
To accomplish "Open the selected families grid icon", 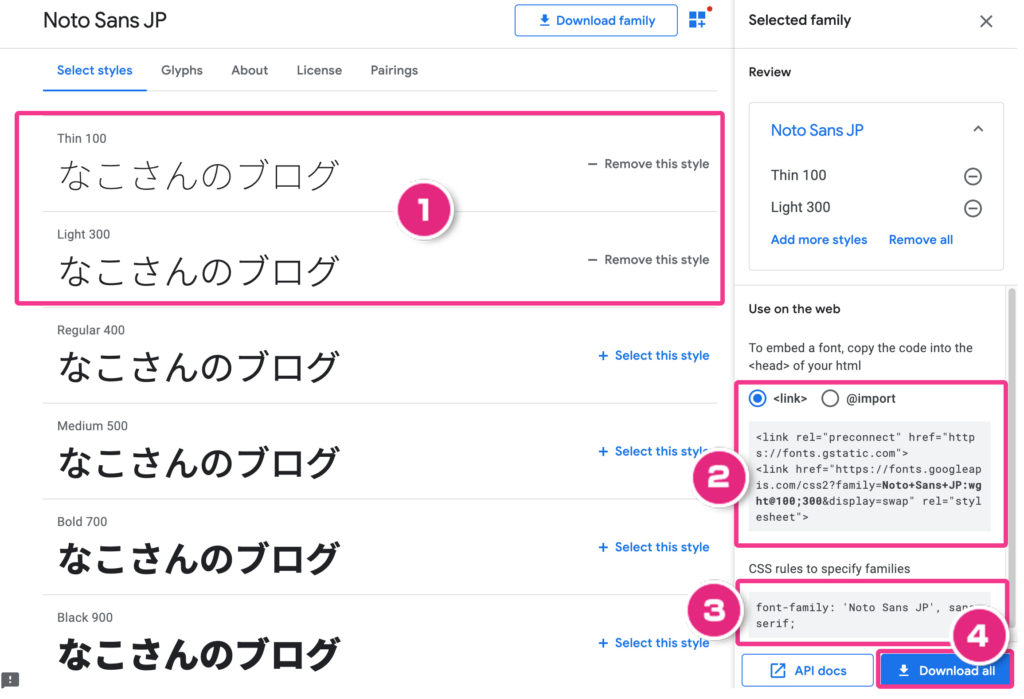I will tap(697, 20).
